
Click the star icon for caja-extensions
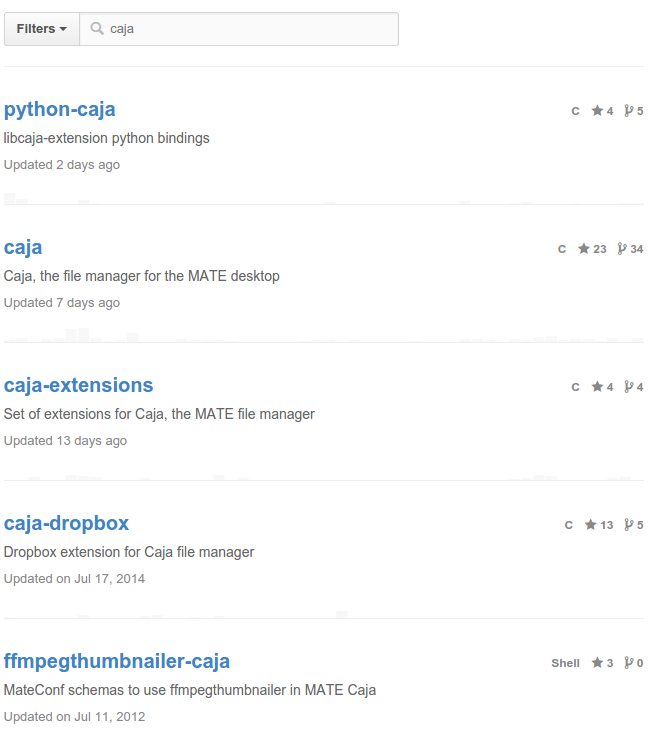(x=597, y=386)
